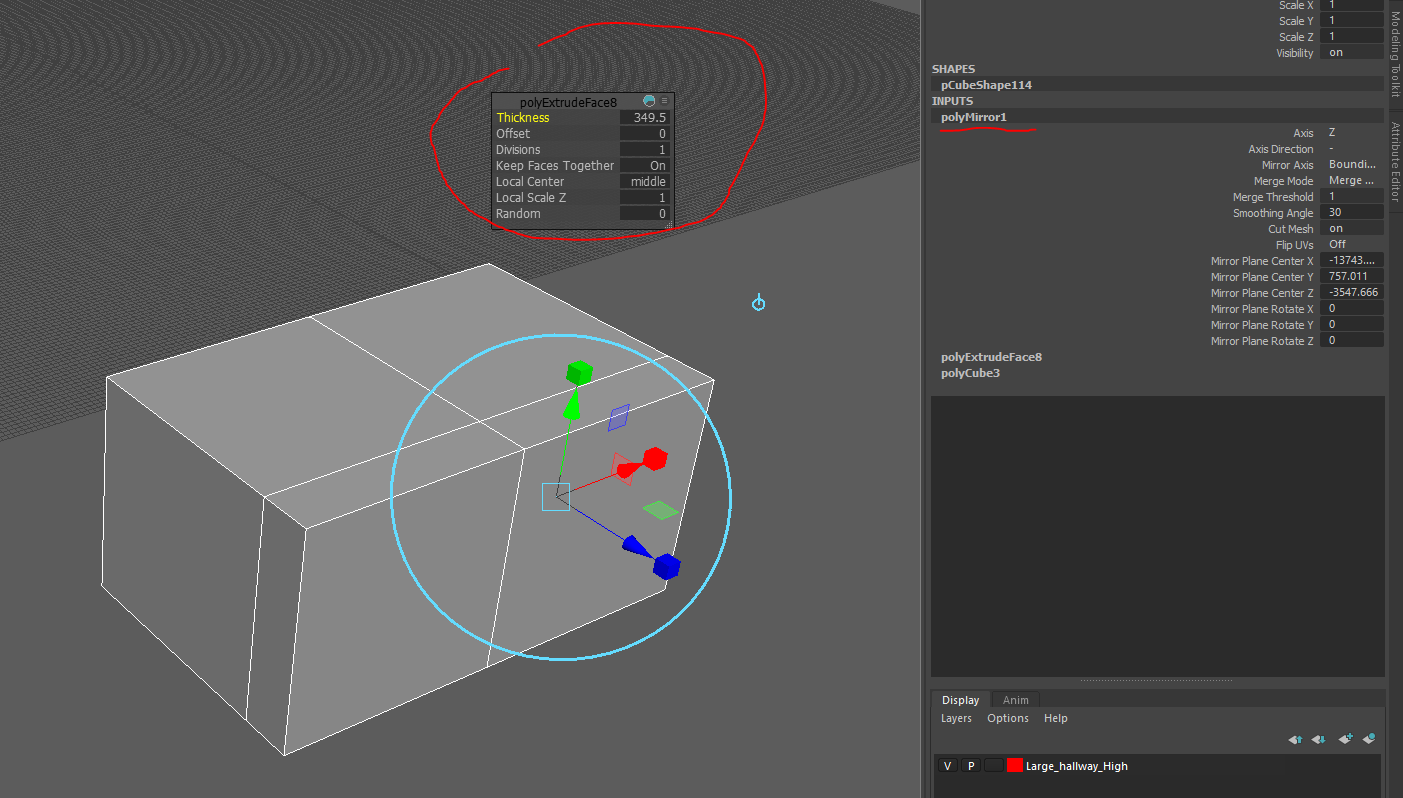Toggle the V visibility box for Large_hallway_High
Screen dimensions: 1403x798
pos(947,765)
